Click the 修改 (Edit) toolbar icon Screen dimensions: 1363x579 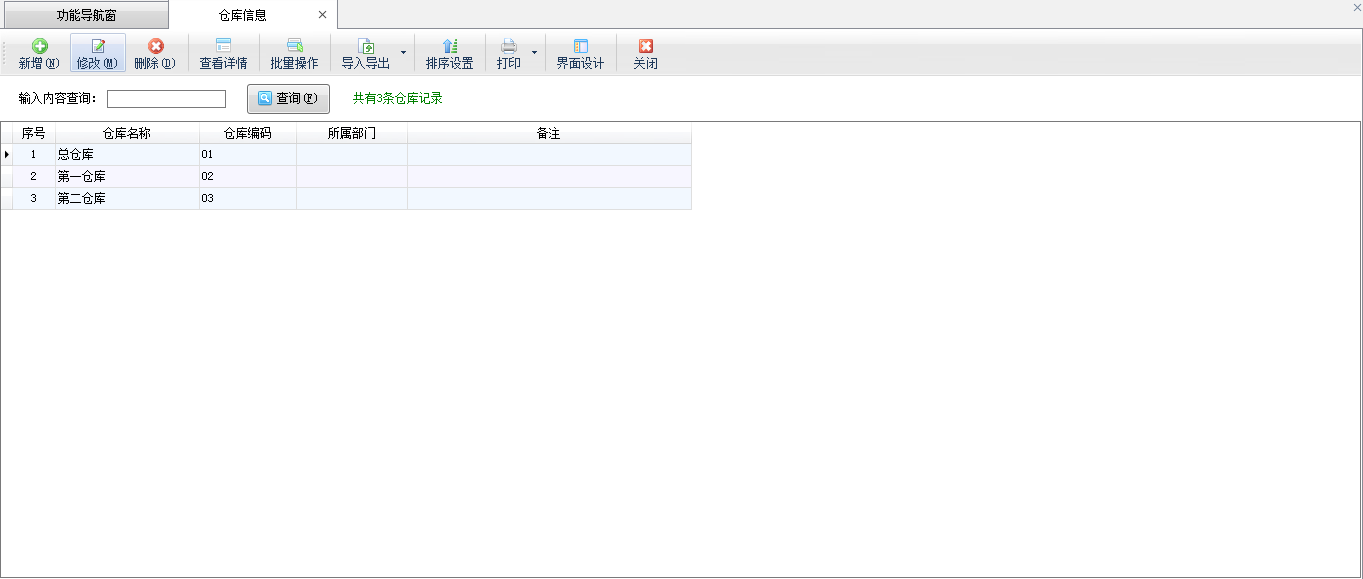pos(98,46)
